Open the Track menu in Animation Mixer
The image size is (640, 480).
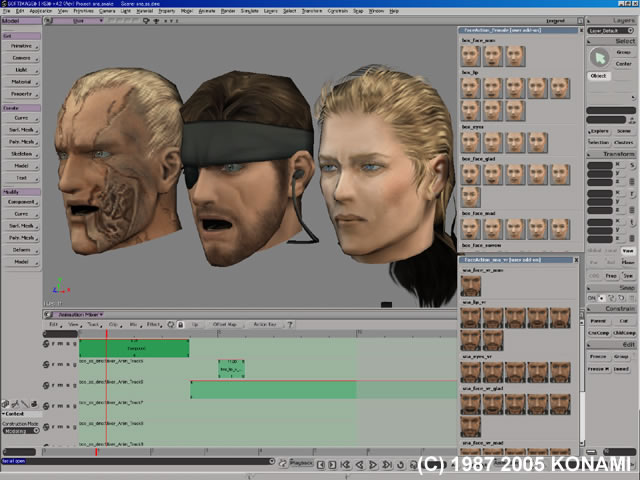pos(93,324)
